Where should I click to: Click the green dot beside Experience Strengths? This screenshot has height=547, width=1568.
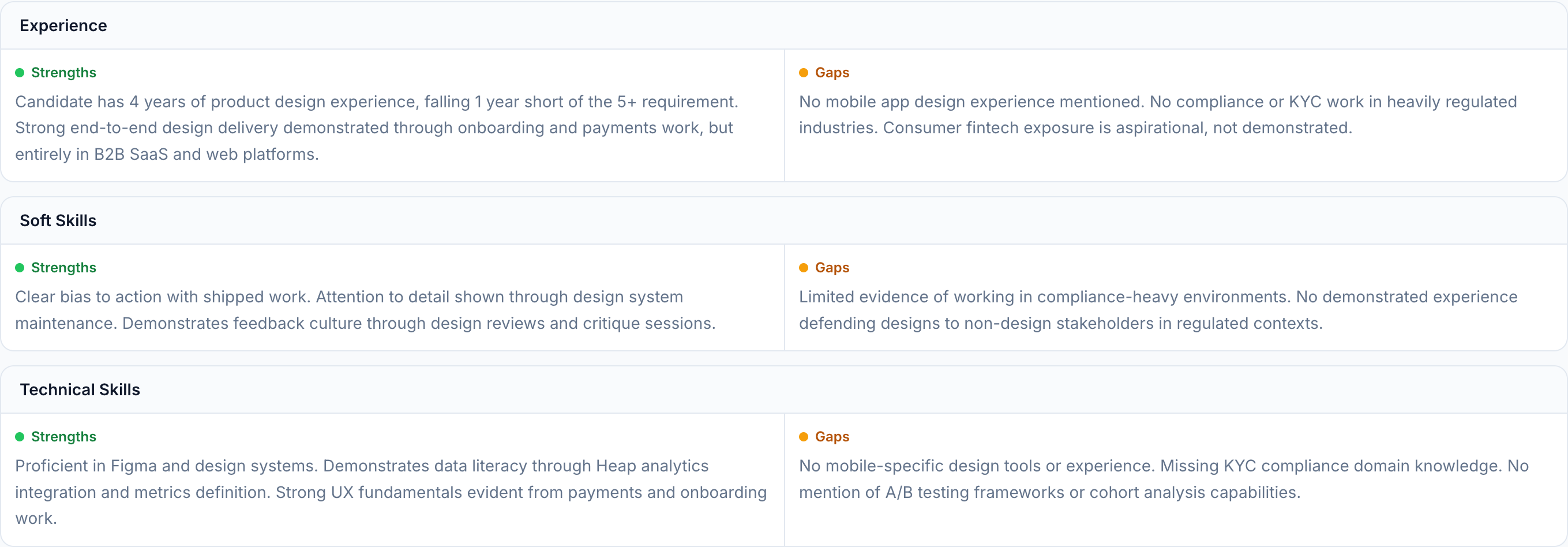[20, 73]
